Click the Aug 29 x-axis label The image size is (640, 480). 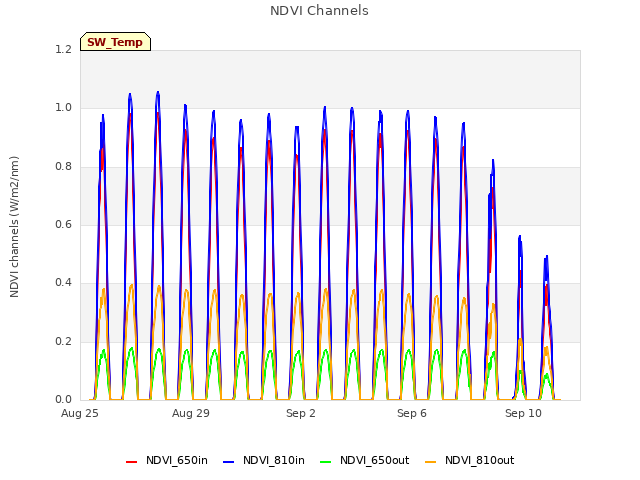point(191,413)
